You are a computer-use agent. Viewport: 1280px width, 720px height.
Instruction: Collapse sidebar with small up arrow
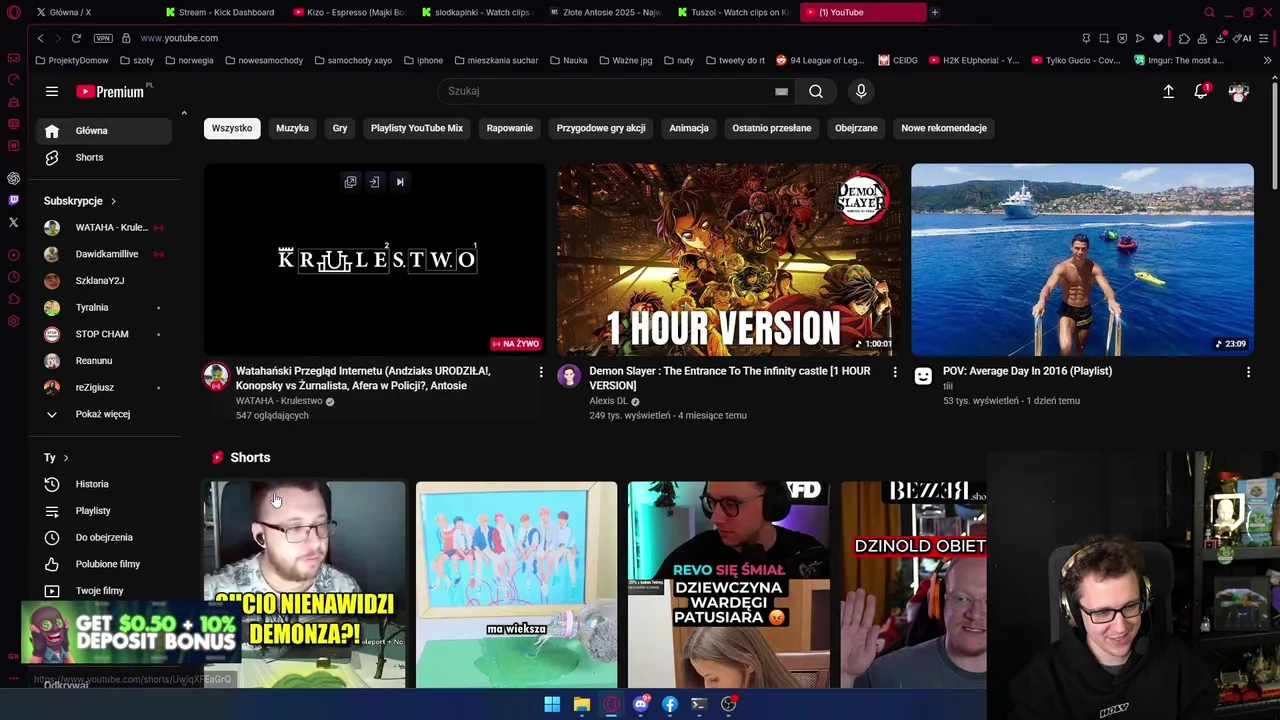click(x=184, y=113)
